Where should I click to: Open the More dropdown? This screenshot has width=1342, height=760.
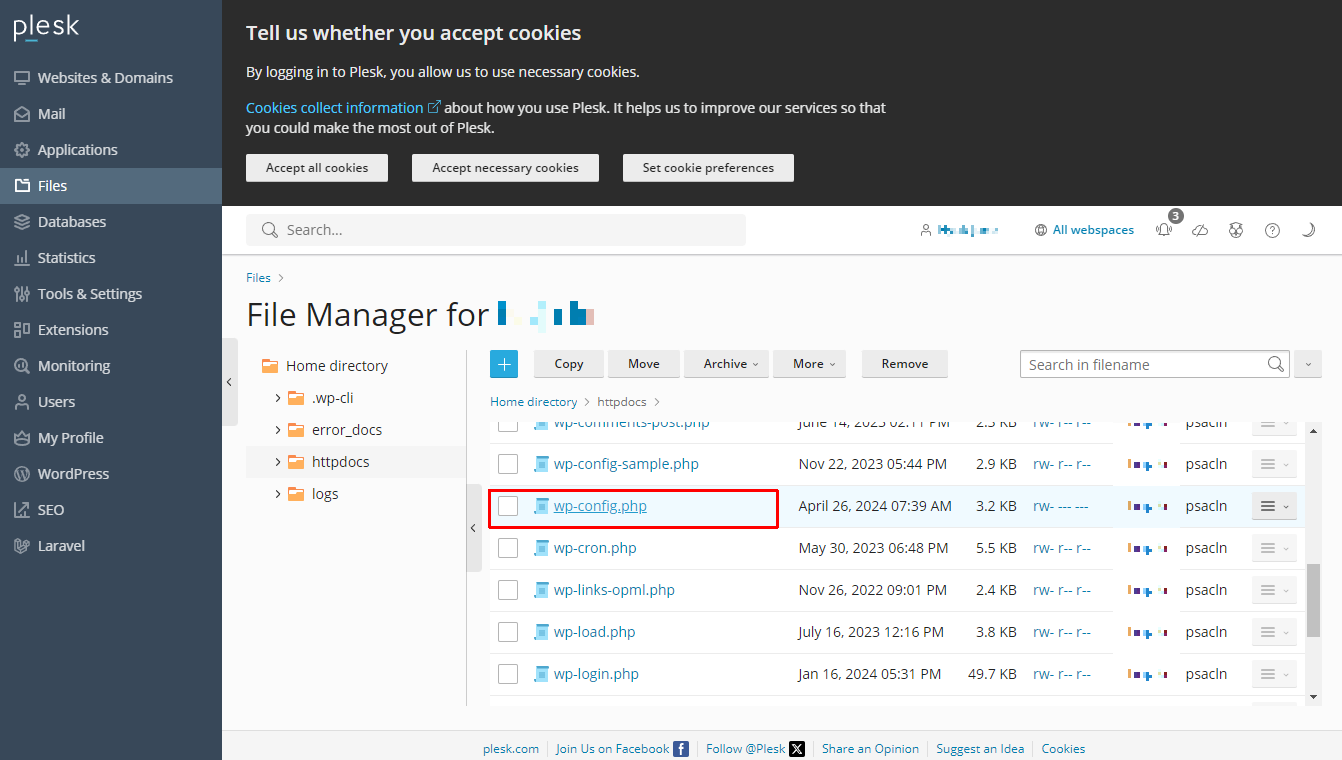pyautogui.click(x=808, y=364)
